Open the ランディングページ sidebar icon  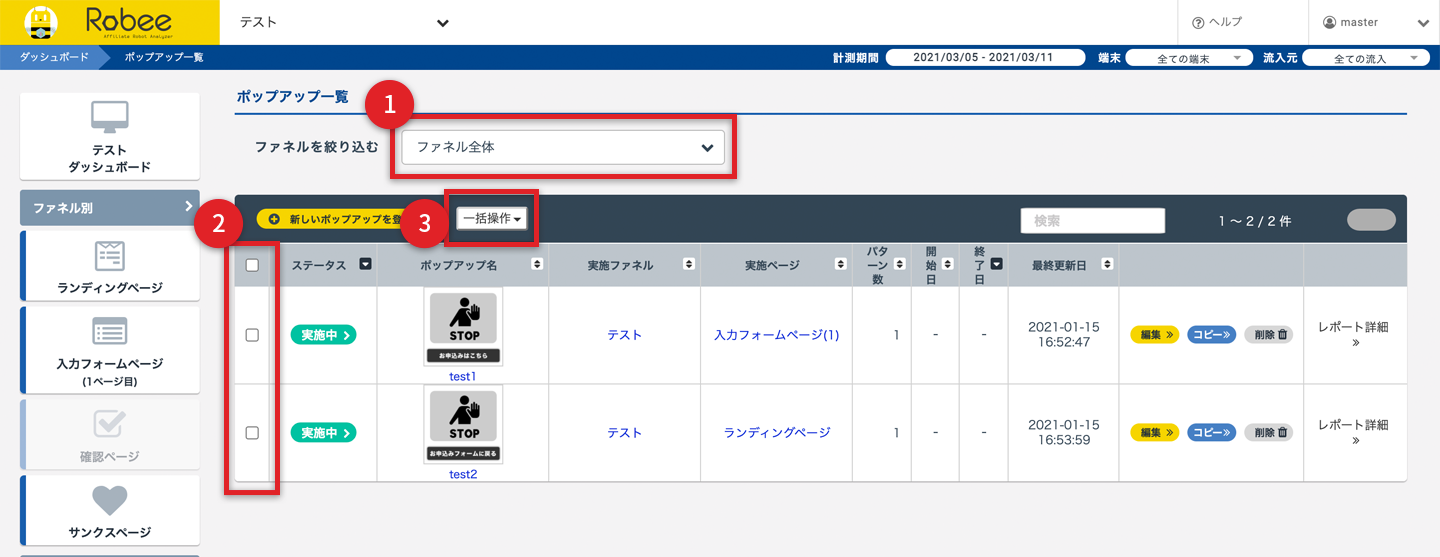point(109,256)
